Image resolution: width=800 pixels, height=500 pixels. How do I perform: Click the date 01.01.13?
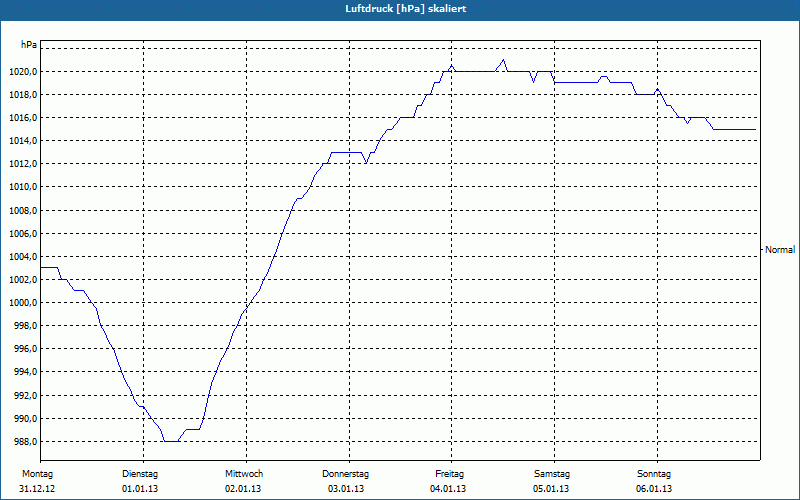[x=140, y=489]
